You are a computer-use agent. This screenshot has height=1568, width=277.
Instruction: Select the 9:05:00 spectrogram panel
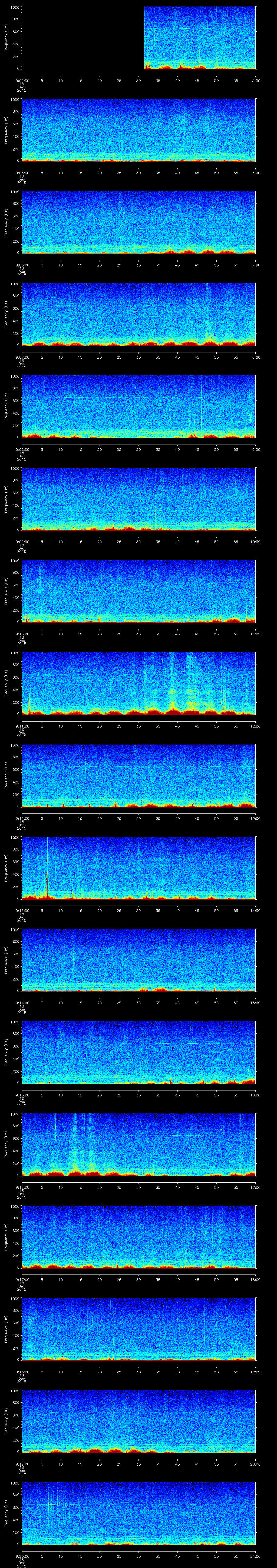[x=139, y=130]
